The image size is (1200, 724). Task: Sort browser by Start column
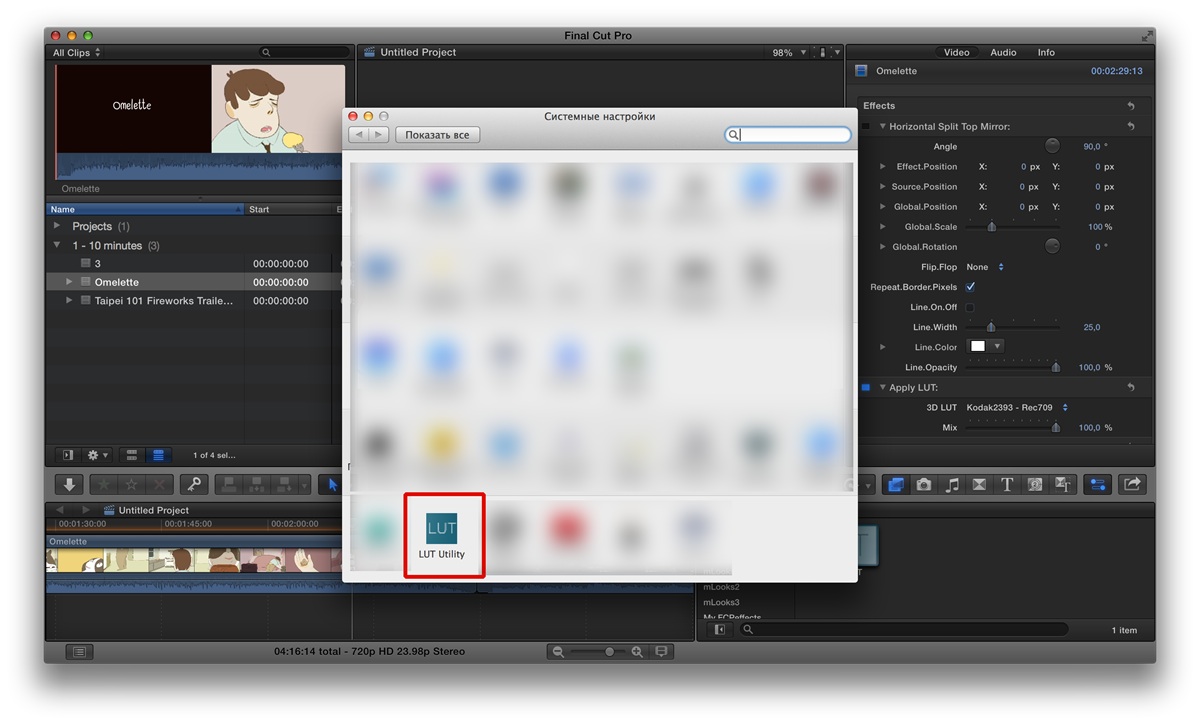289,209
